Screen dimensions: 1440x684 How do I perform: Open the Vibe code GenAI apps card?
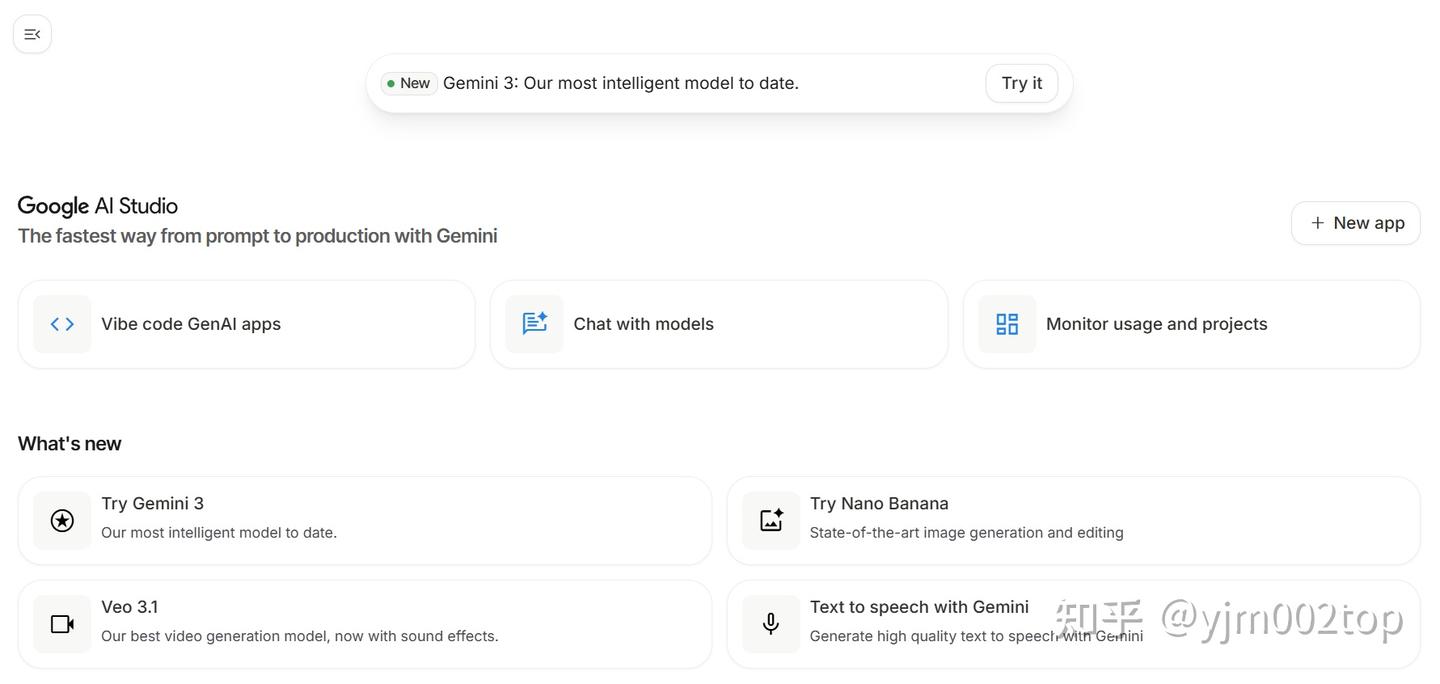click(x=246, y=324)
